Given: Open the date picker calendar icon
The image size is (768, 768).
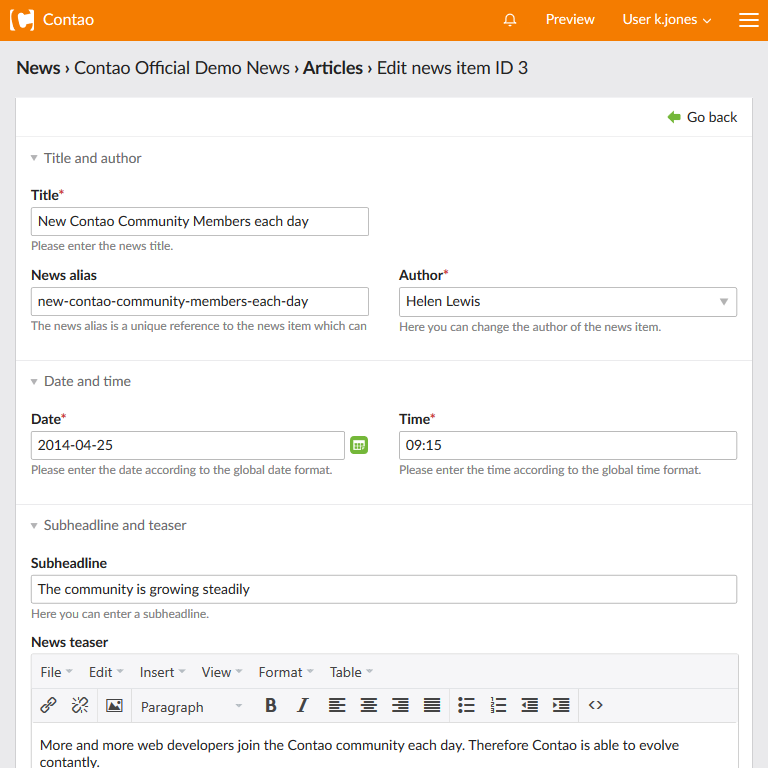Looking at the screenshot, I should [359, 445].
